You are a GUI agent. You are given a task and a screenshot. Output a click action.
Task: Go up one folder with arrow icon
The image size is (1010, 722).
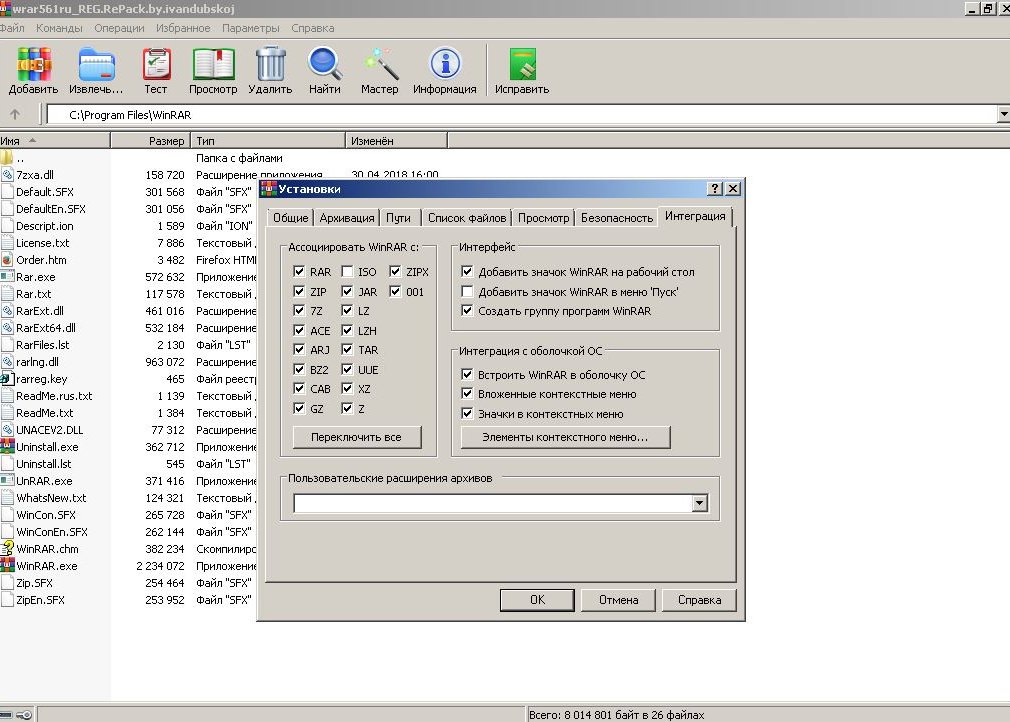(x=15, y=115)
